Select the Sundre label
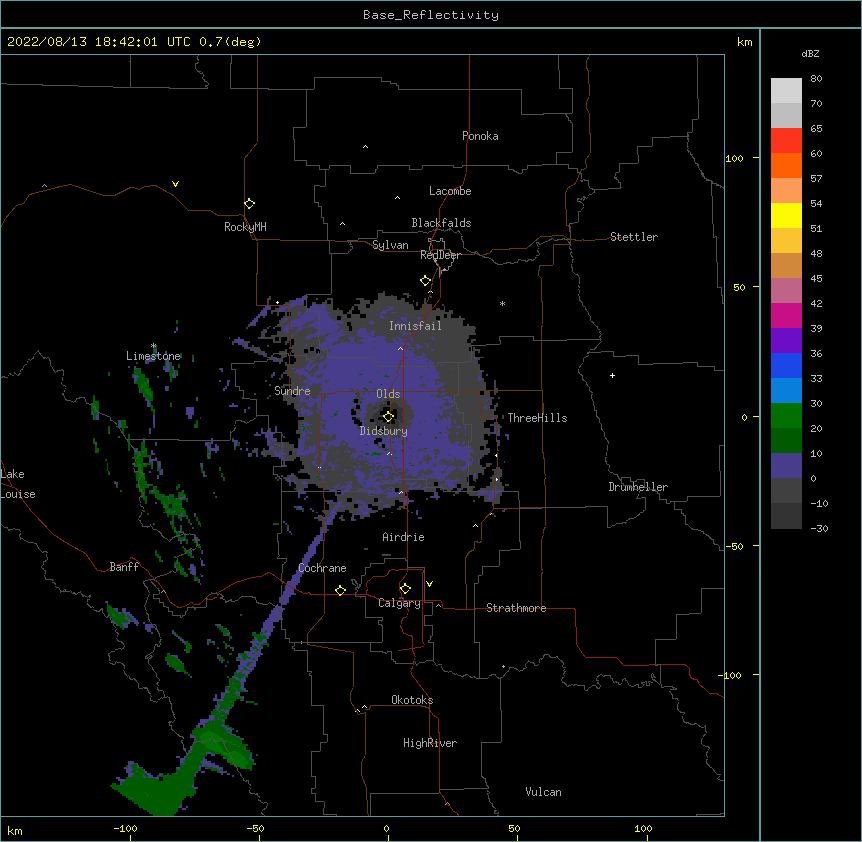 (x=292, y=391)
